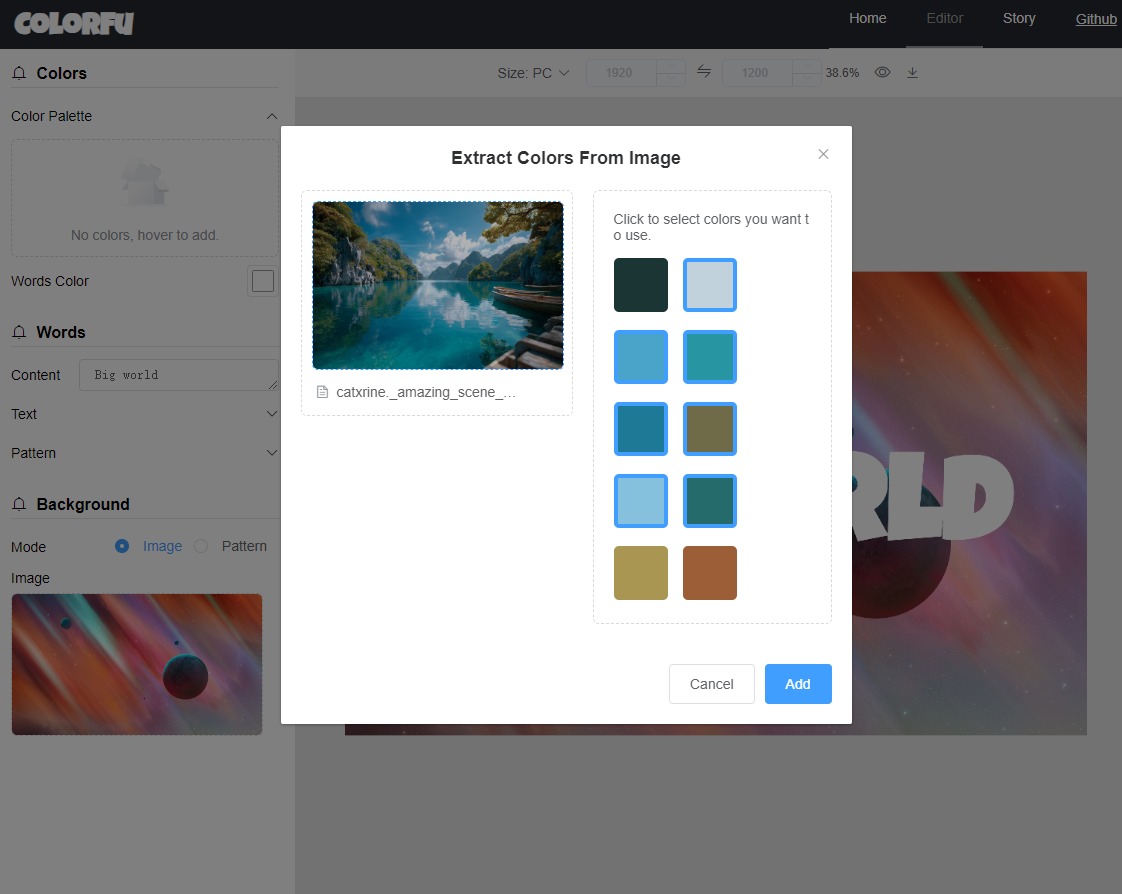The image size is (1122, 894).
Task: Deselect the deep ocean blue swatch
Action: tap(641, 429)
